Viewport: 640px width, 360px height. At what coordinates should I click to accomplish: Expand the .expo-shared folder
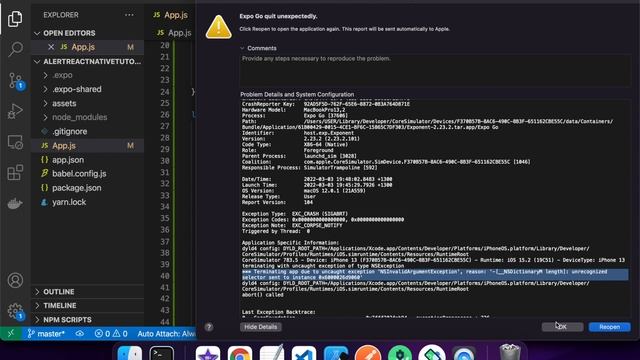[87, 89]
